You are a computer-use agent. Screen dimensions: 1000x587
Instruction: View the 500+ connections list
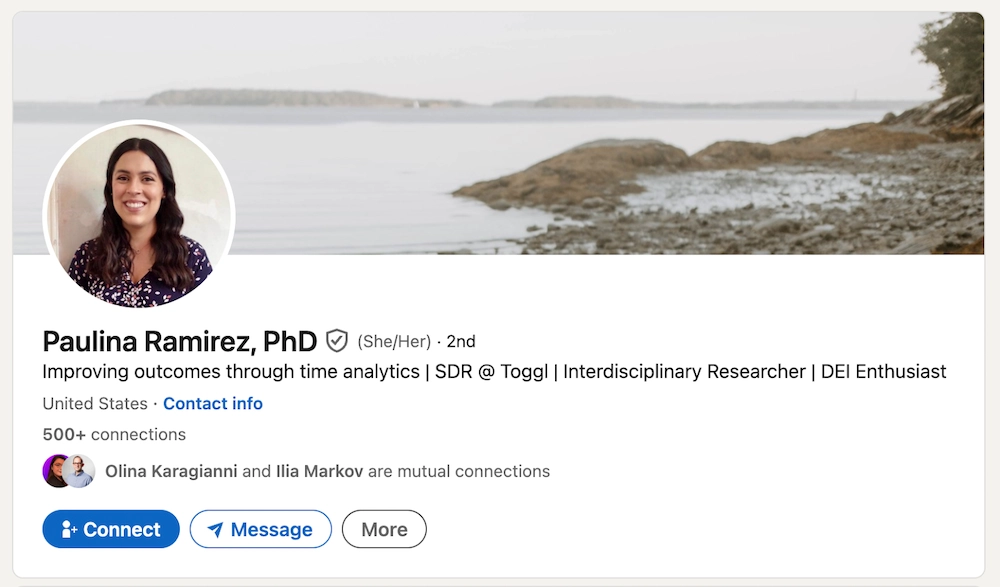click(x=113, y=434)
